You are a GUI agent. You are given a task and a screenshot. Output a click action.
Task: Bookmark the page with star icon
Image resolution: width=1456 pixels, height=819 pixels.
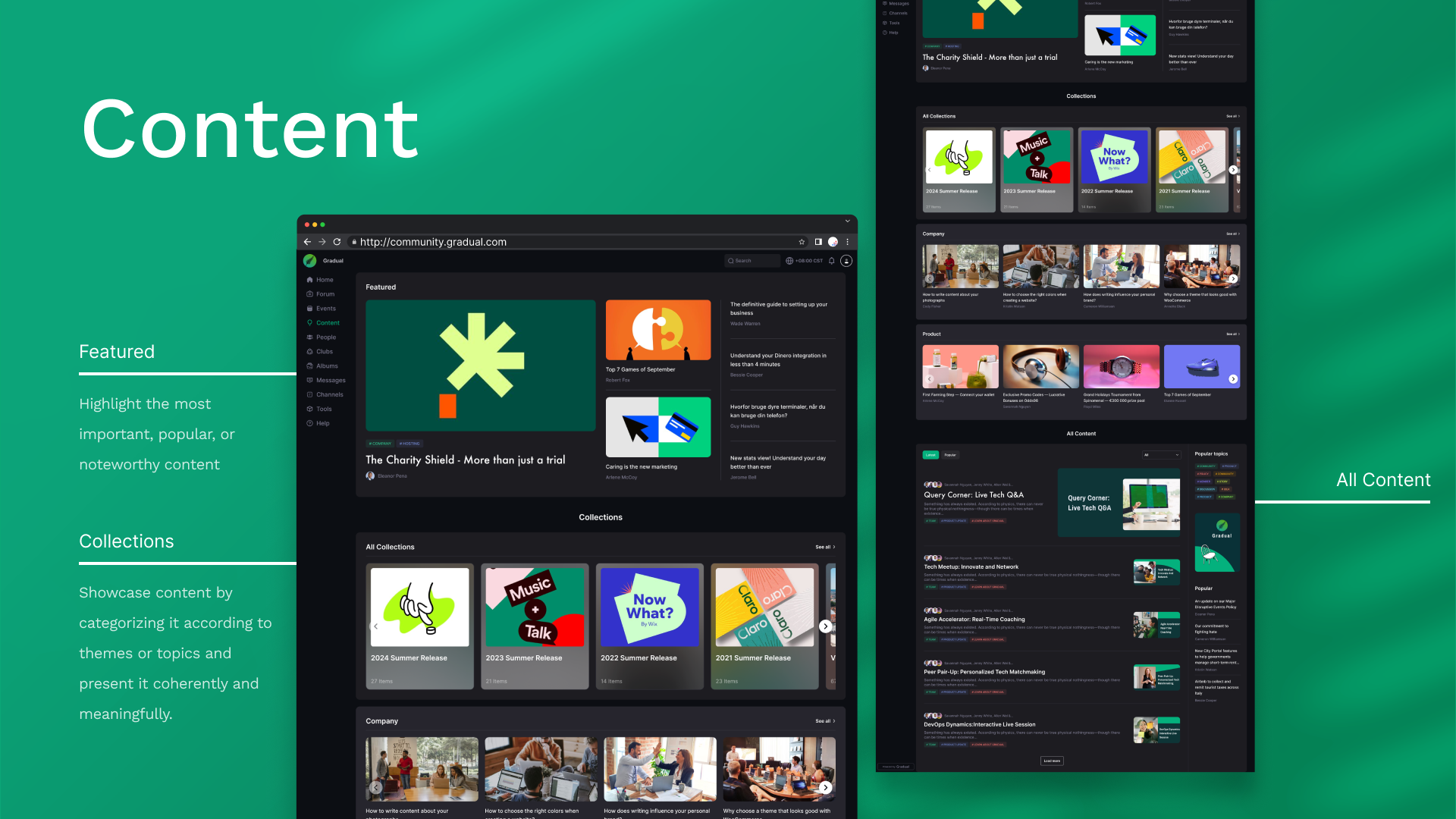[802, 242]
